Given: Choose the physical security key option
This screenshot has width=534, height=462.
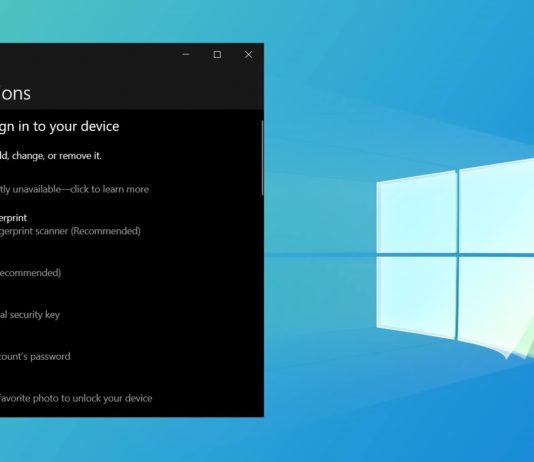Looking at the screenshot, I should tap(30, 315).
